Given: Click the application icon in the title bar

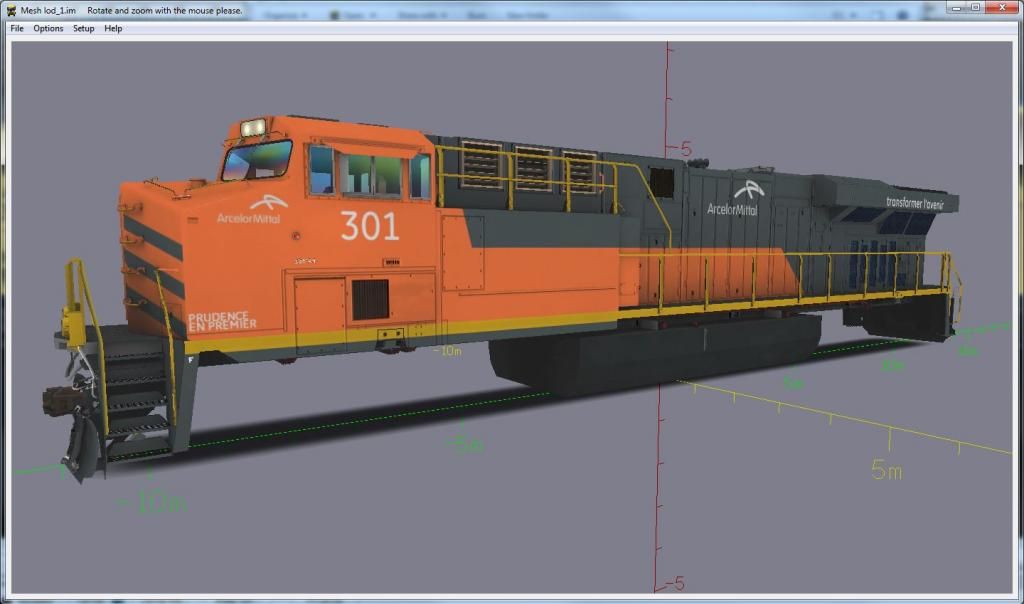Looking at the screenshot, I should pyautogui.click(x=11, y=10).
